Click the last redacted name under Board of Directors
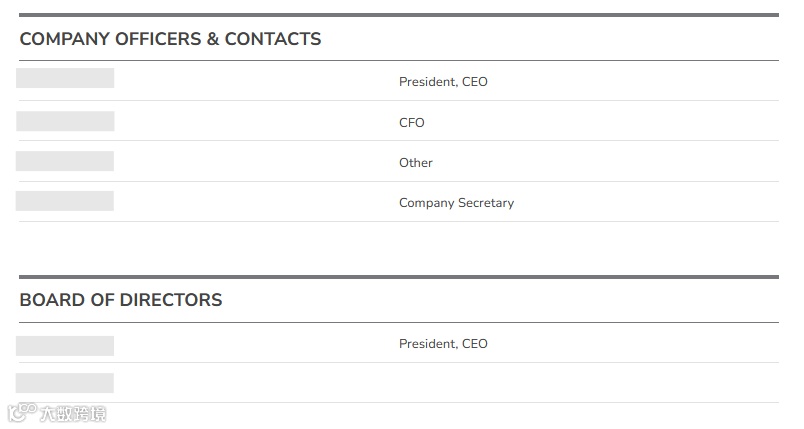The image size is (804, 429). tap(65, 383)
